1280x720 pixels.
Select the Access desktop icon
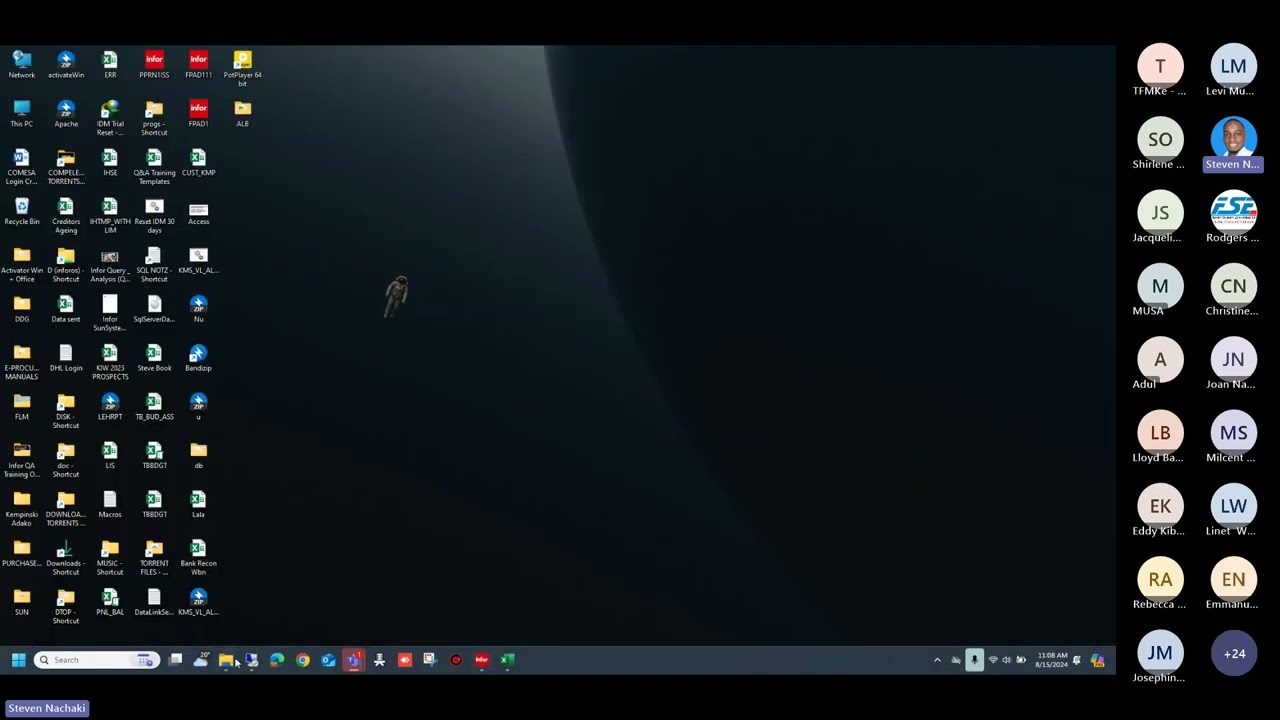tap(198, 212)
